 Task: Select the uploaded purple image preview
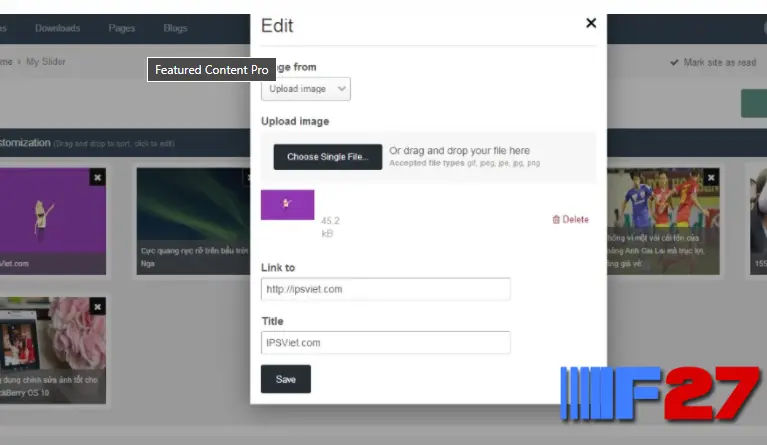coord(288,205)
